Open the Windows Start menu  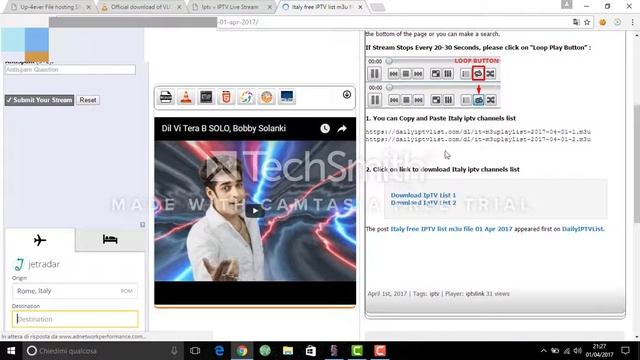click(x=11, y=351)
